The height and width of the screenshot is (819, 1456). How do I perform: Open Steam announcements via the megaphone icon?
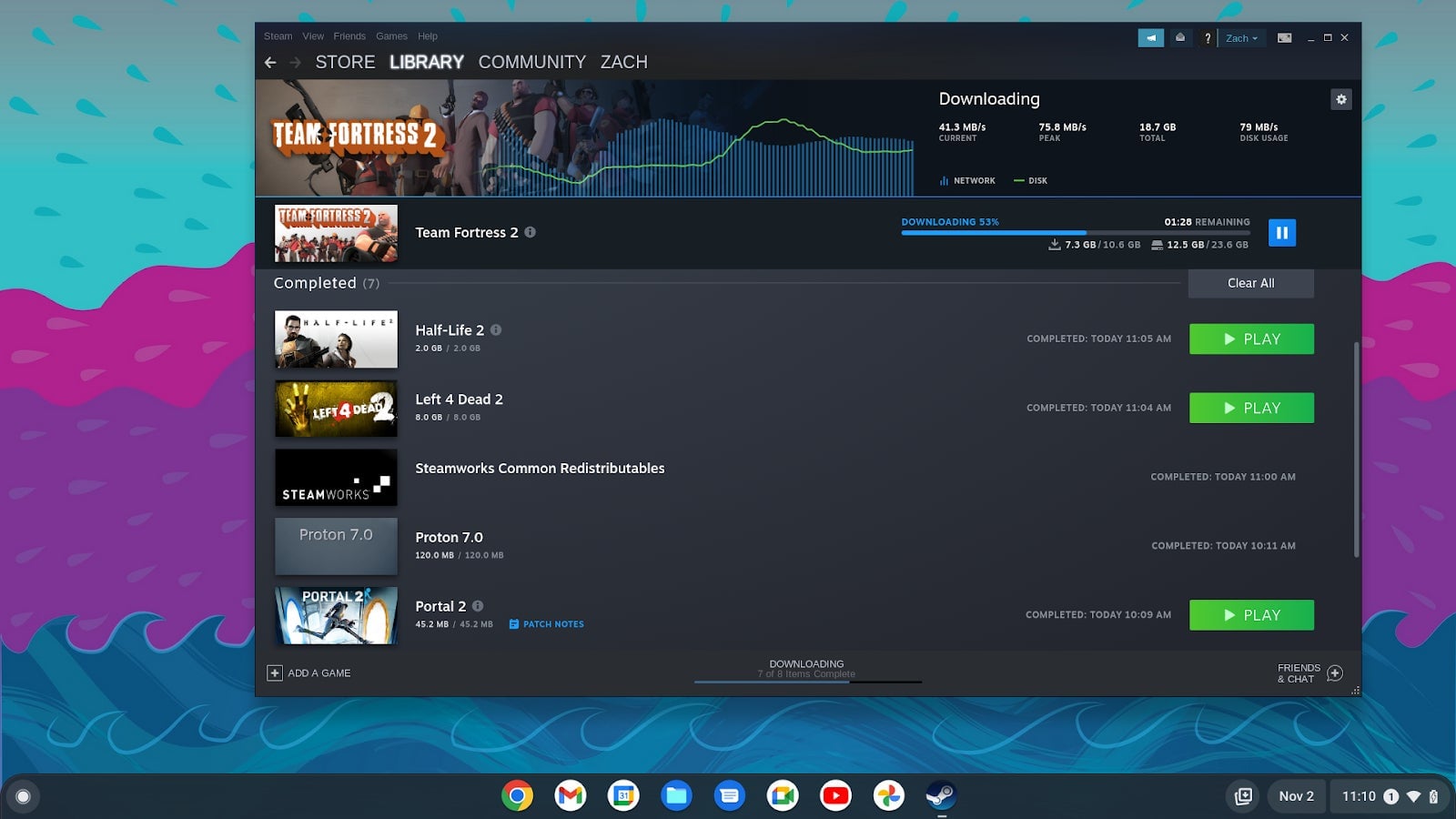tap(1150, 37)
